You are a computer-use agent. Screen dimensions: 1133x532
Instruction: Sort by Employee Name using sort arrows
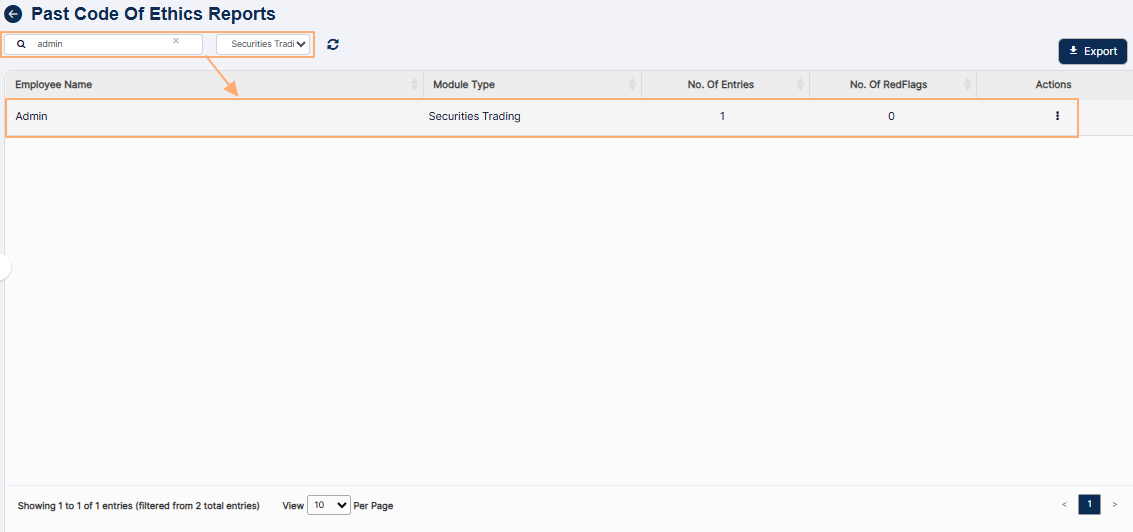tap(414, 85)
